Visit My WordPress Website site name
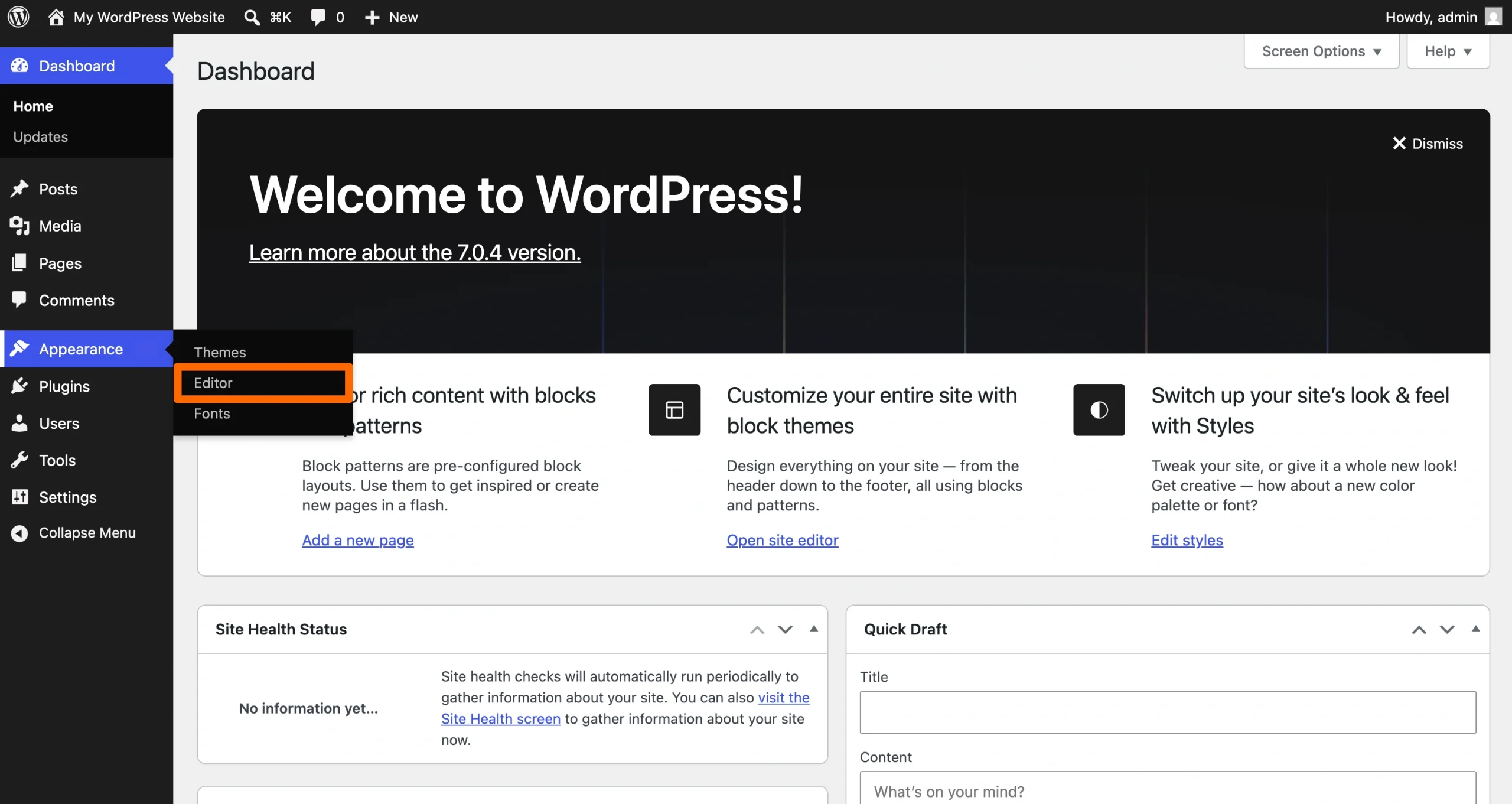The image size is (1512, 804). coord(149,17)
